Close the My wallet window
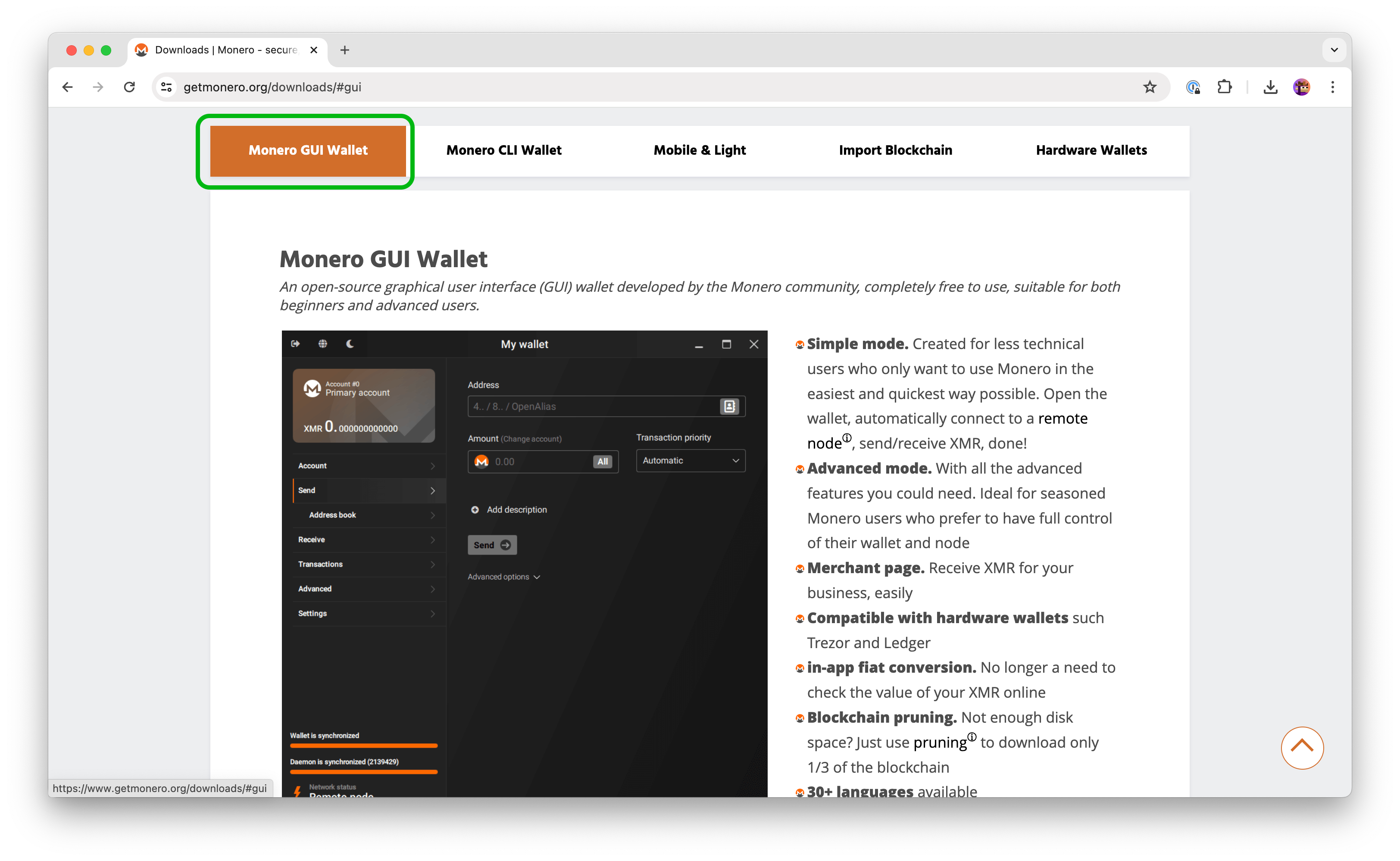Viewport: 1400px width, 861px height. tap(753, 344)
